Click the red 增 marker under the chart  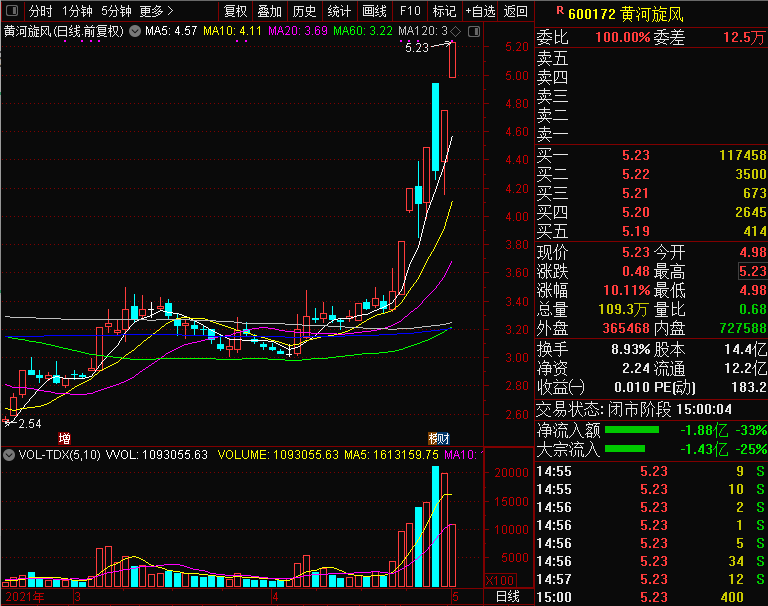[65, 438]
